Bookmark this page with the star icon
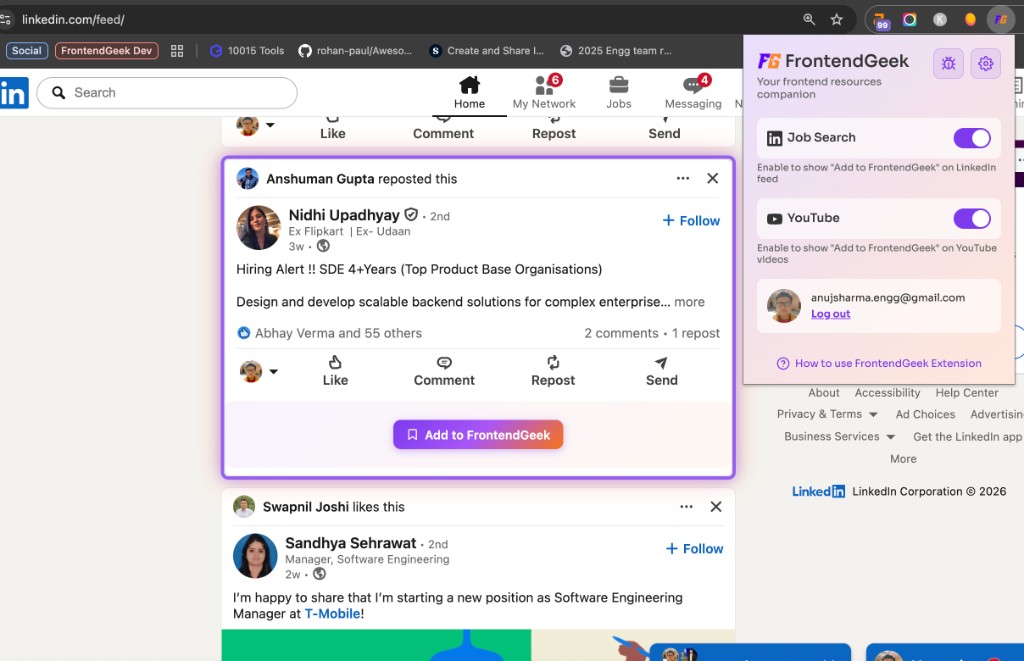This screenshot has width=1024, height=661. pos(836,19)
